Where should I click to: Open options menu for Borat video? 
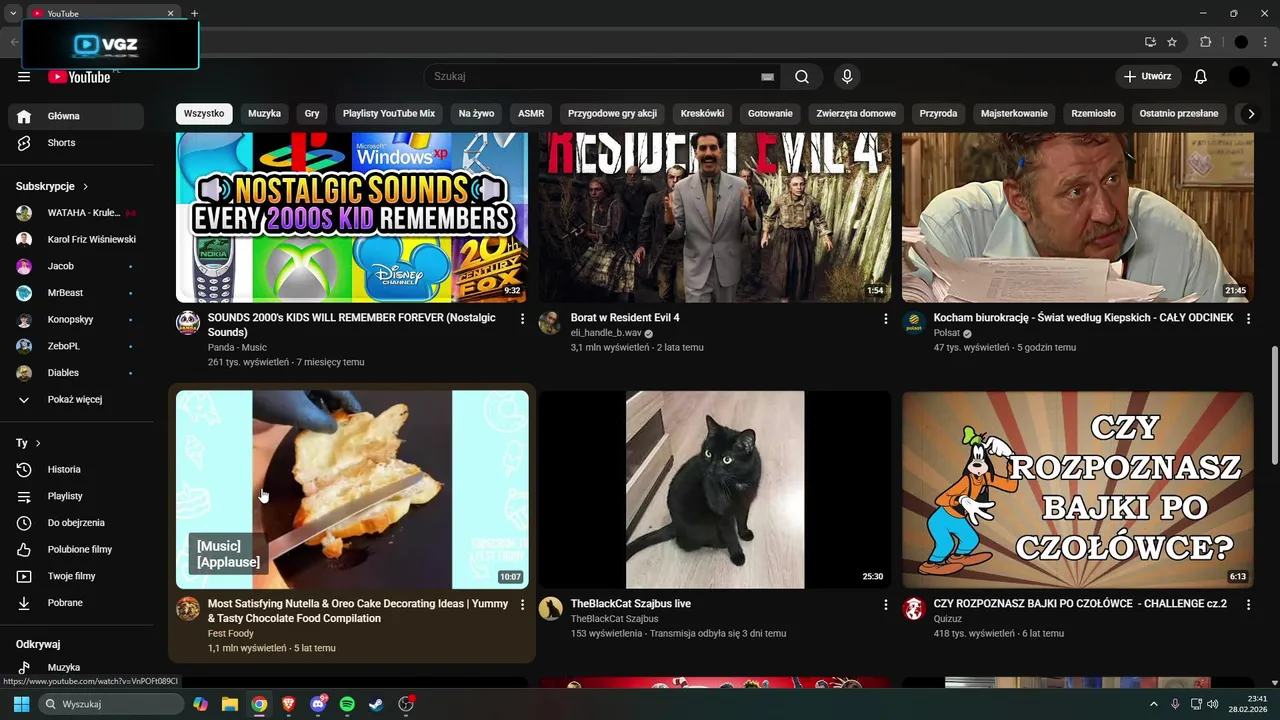885,318
